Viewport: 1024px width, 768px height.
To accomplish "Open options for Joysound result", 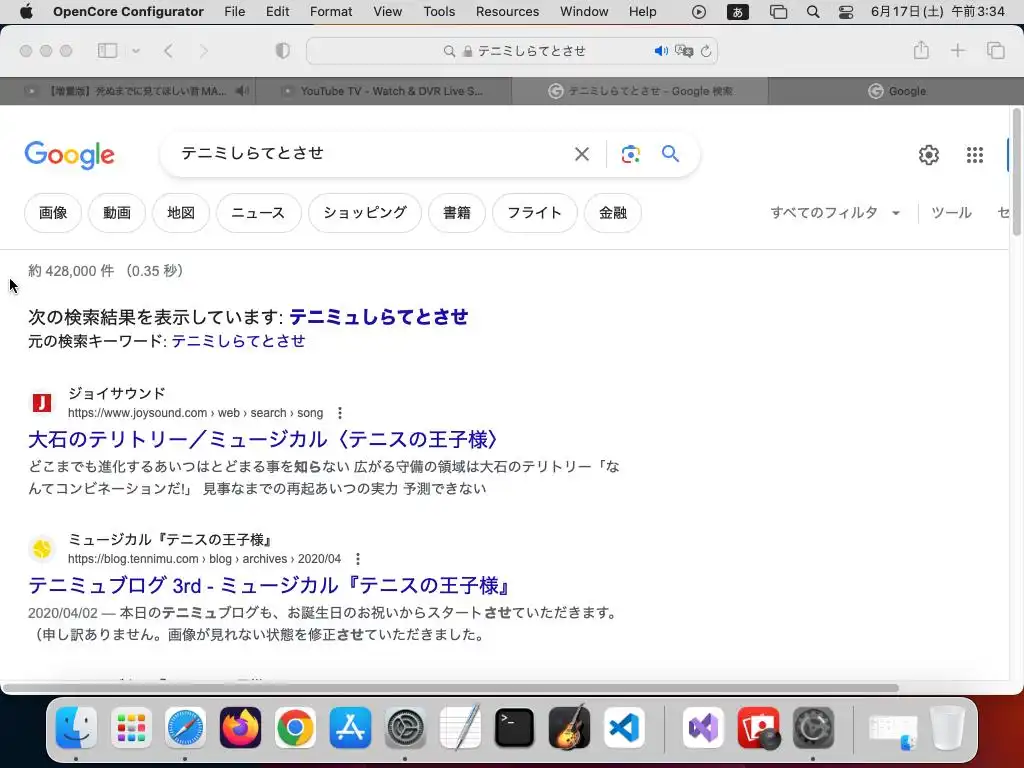I will click(x=340, y=413).
